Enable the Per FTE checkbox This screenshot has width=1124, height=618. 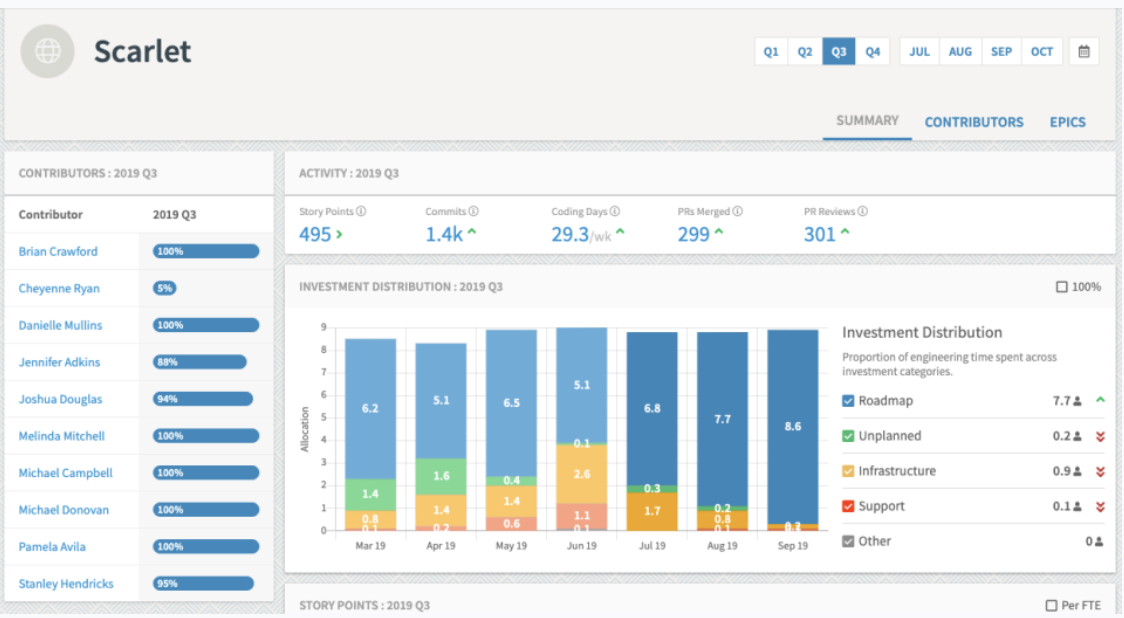coord(1054,604)
